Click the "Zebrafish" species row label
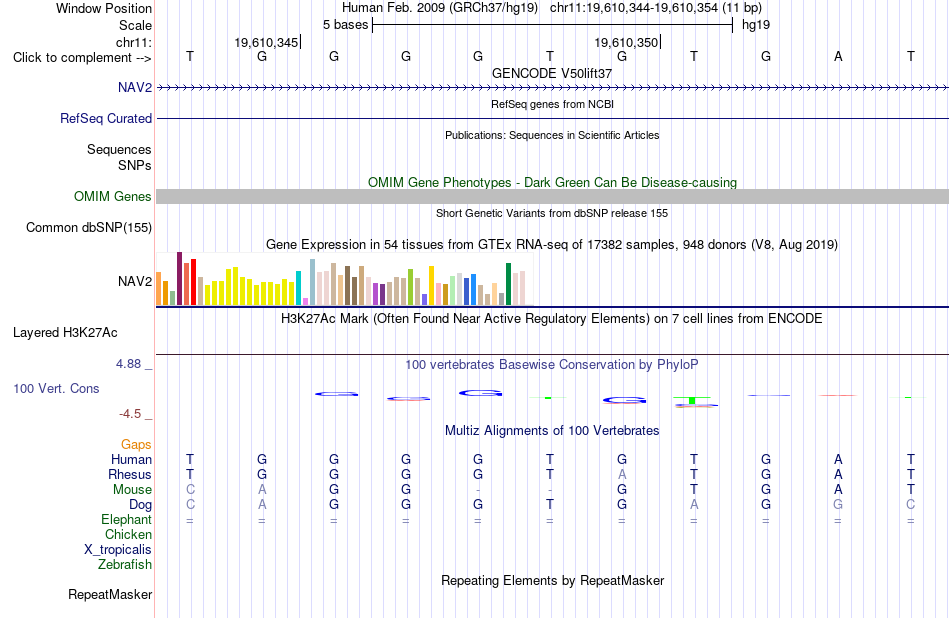 [125, 565]
